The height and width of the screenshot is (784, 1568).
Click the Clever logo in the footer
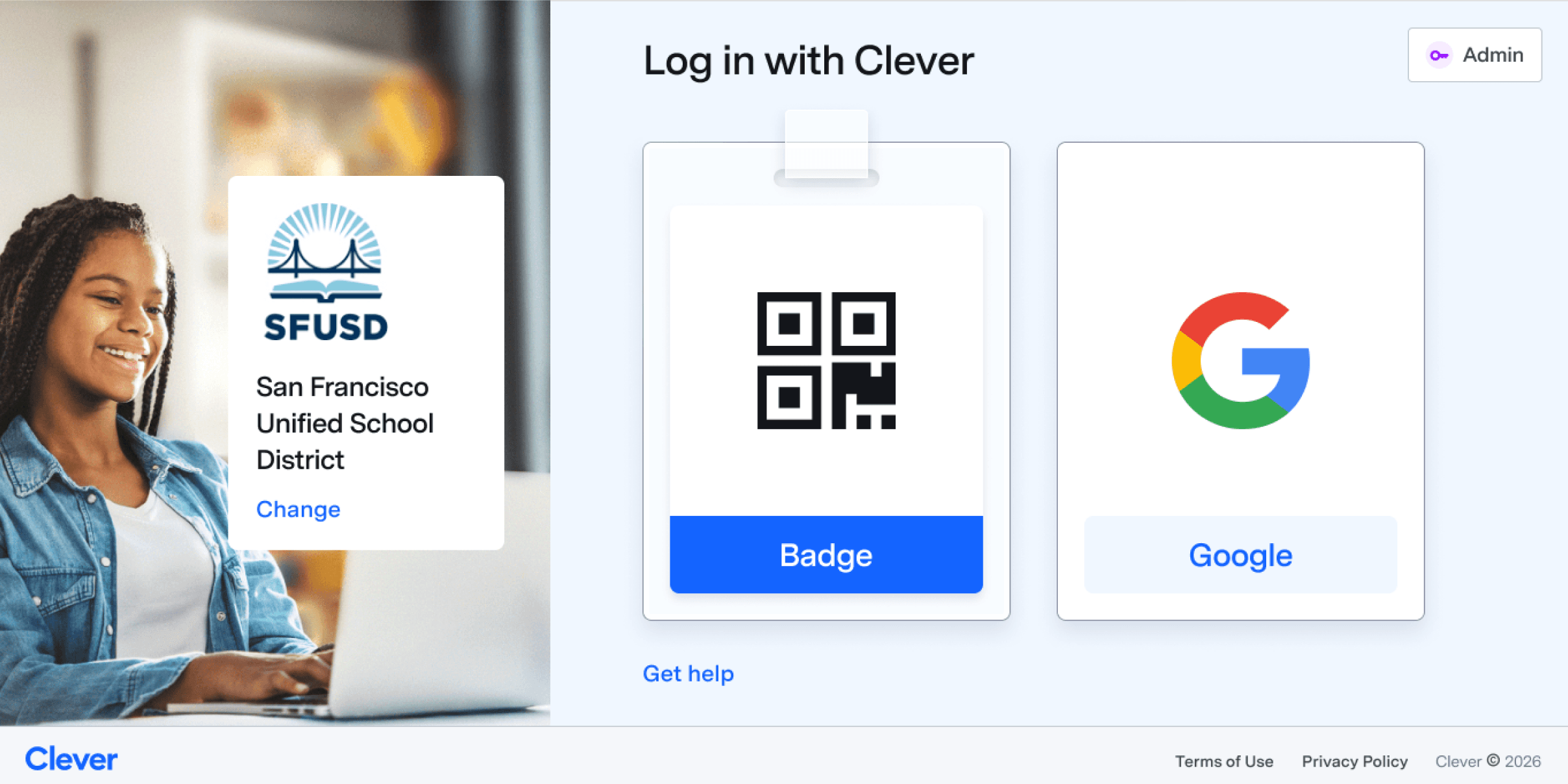coord(71,759)
